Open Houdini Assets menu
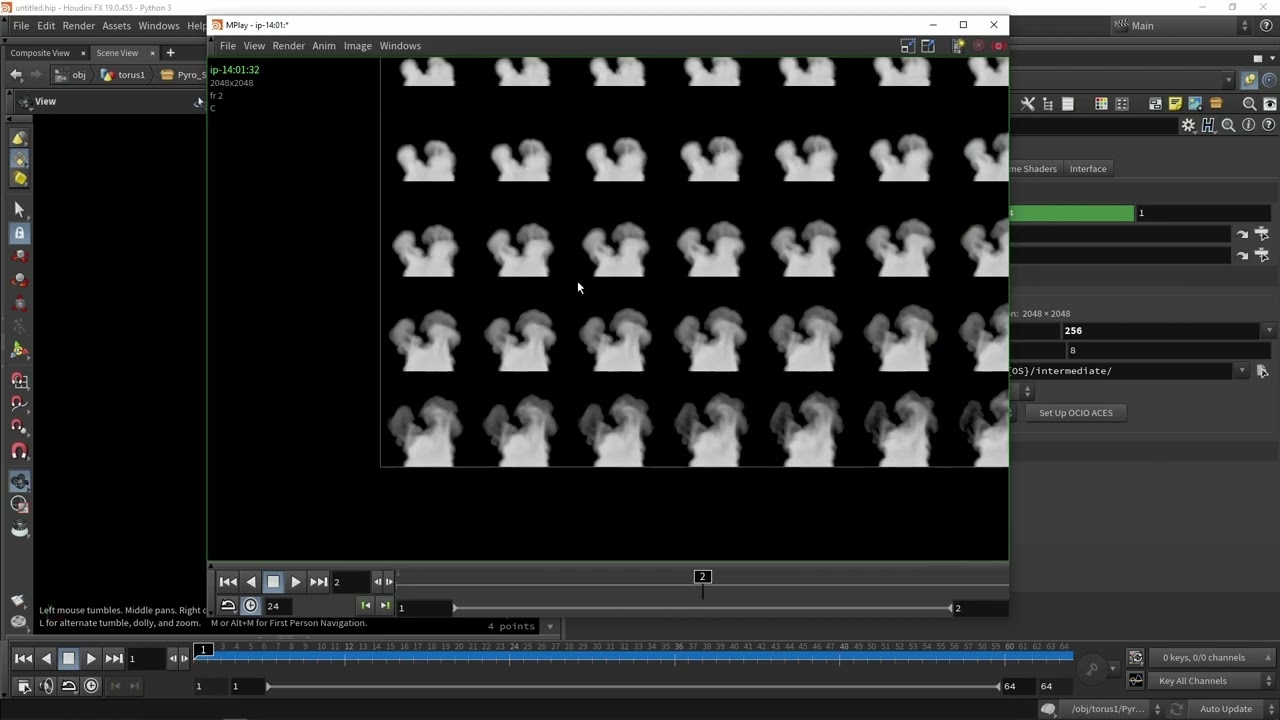Screen dimensions: 1280x720 pyautogui.click(x=116, y=26)
